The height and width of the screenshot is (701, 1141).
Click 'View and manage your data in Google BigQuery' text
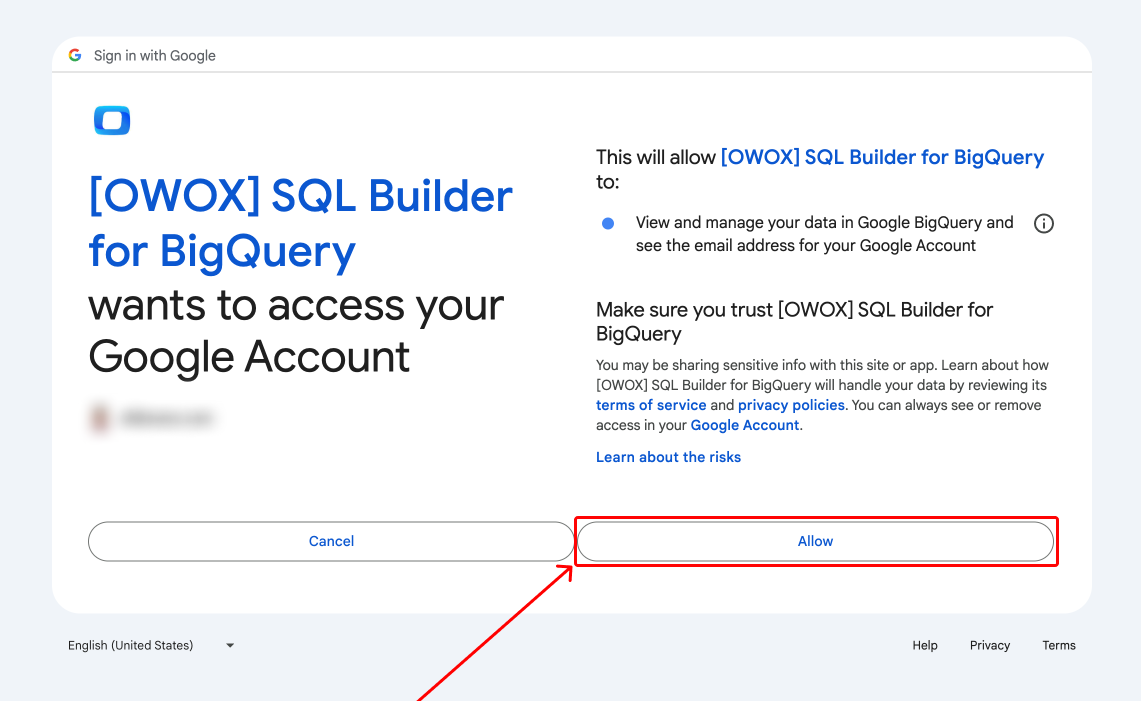tap(824, 234)
